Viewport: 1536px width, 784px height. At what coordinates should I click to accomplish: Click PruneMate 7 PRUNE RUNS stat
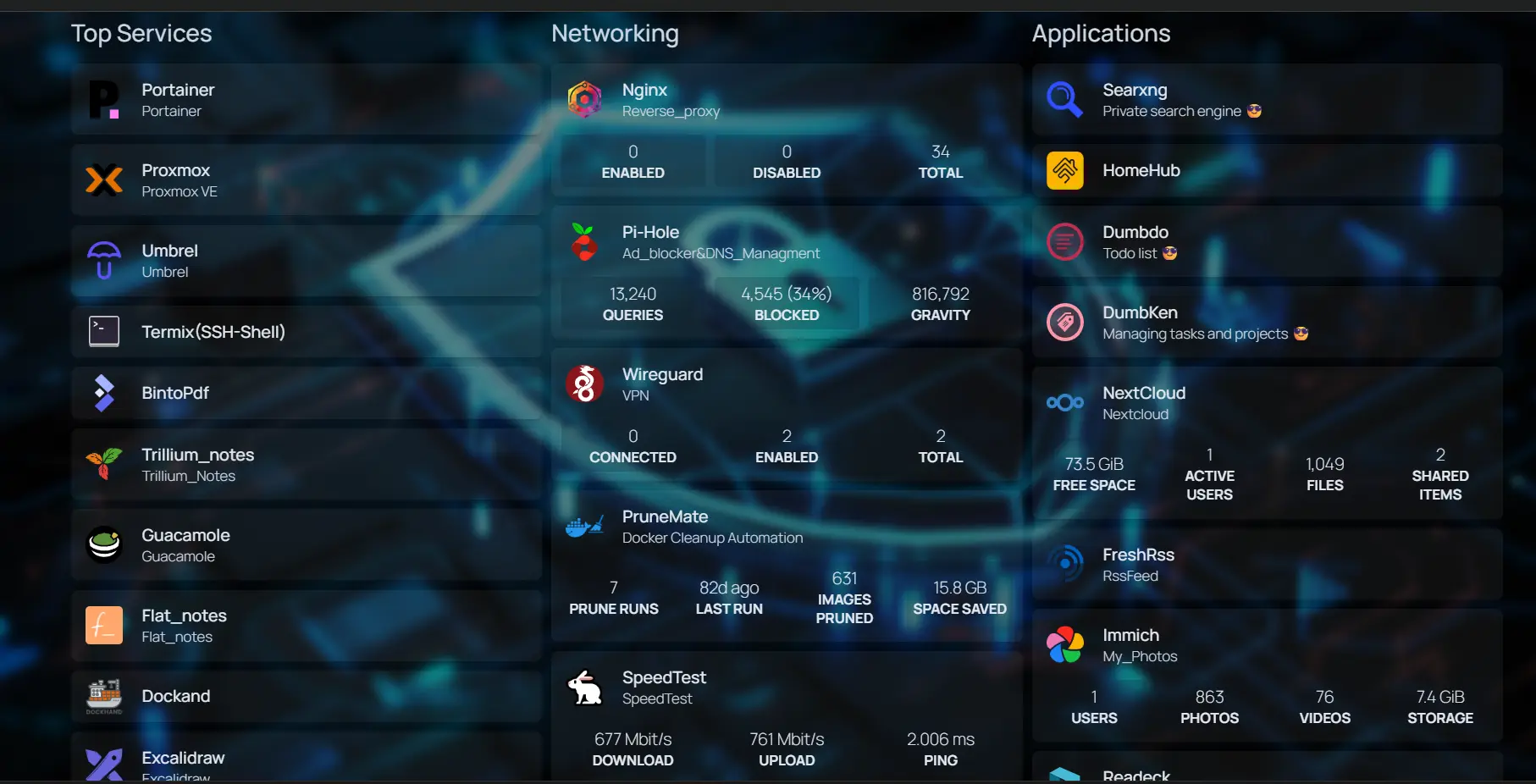614,598
